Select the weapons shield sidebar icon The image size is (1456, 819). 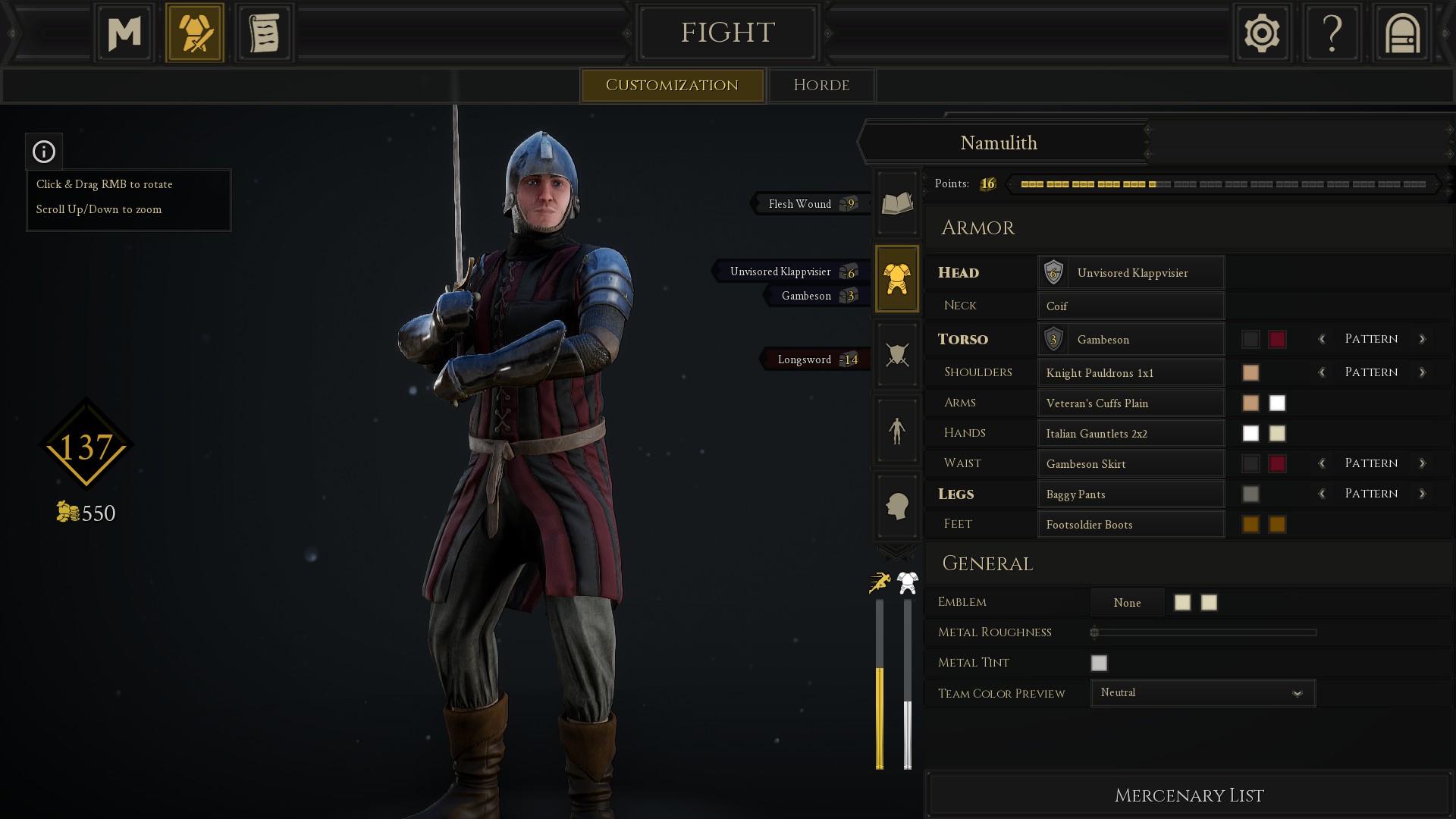pyautogui.click(x=897, y=355)
